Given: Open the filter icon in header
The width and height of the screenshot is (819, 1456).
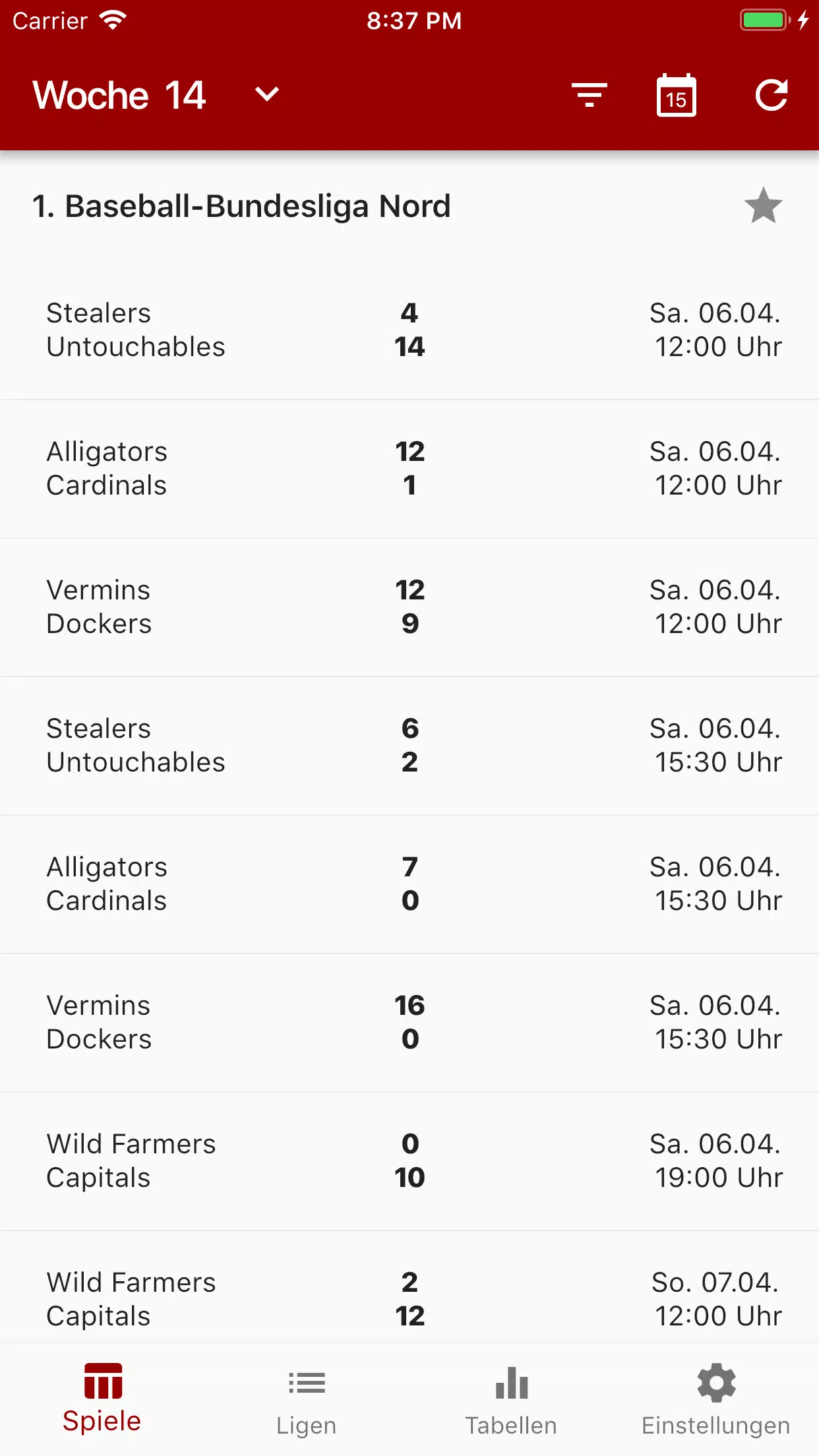Looking at the screenshot, I should coord(589,95).
